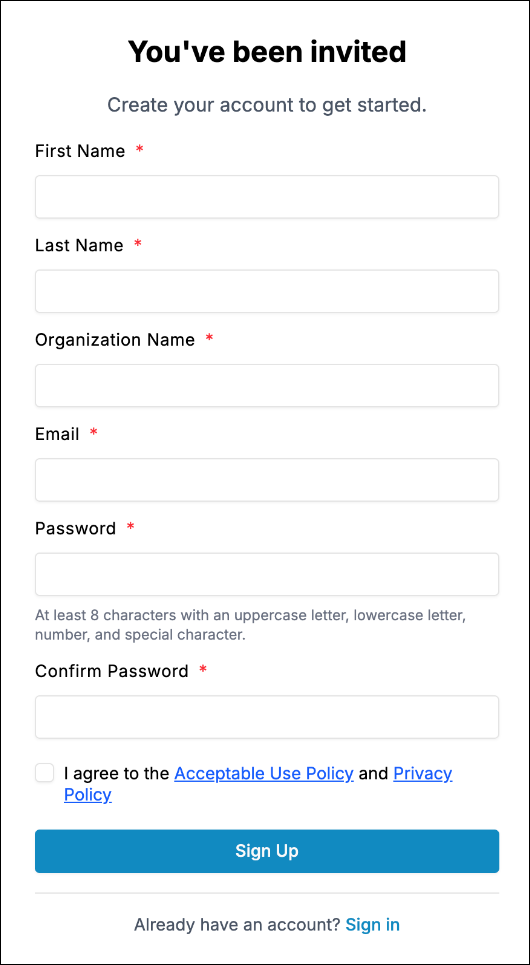Check the policy agreement checkbox
Screen dimensions: 530x965
point(44,773)
